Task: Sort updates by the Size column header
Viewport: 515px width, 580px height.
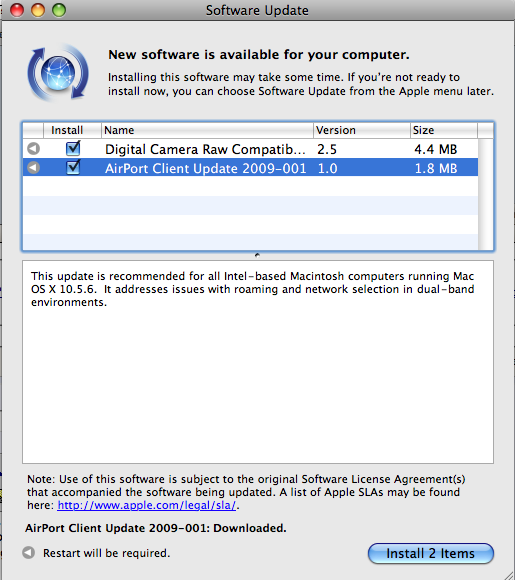Action: tap(444, 130)
